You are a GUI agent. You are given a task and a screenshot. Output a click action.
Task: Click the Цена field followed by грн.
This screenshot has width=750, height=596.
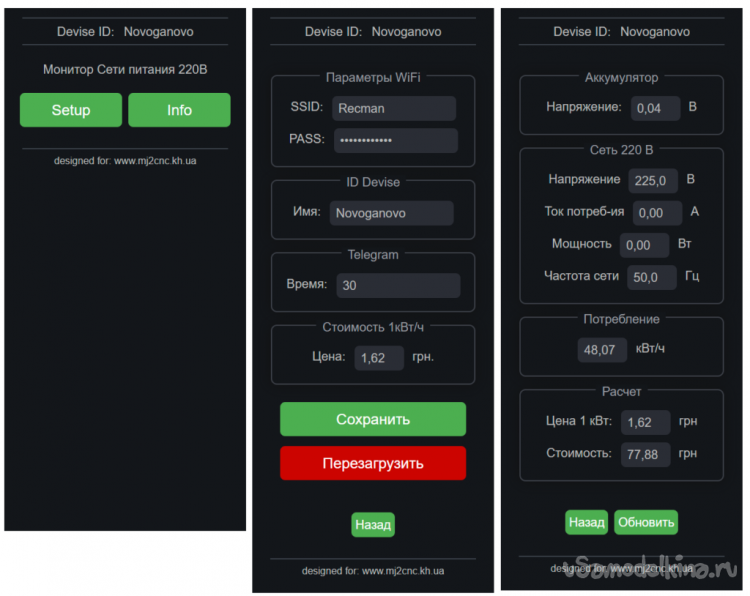coord(379,358)
